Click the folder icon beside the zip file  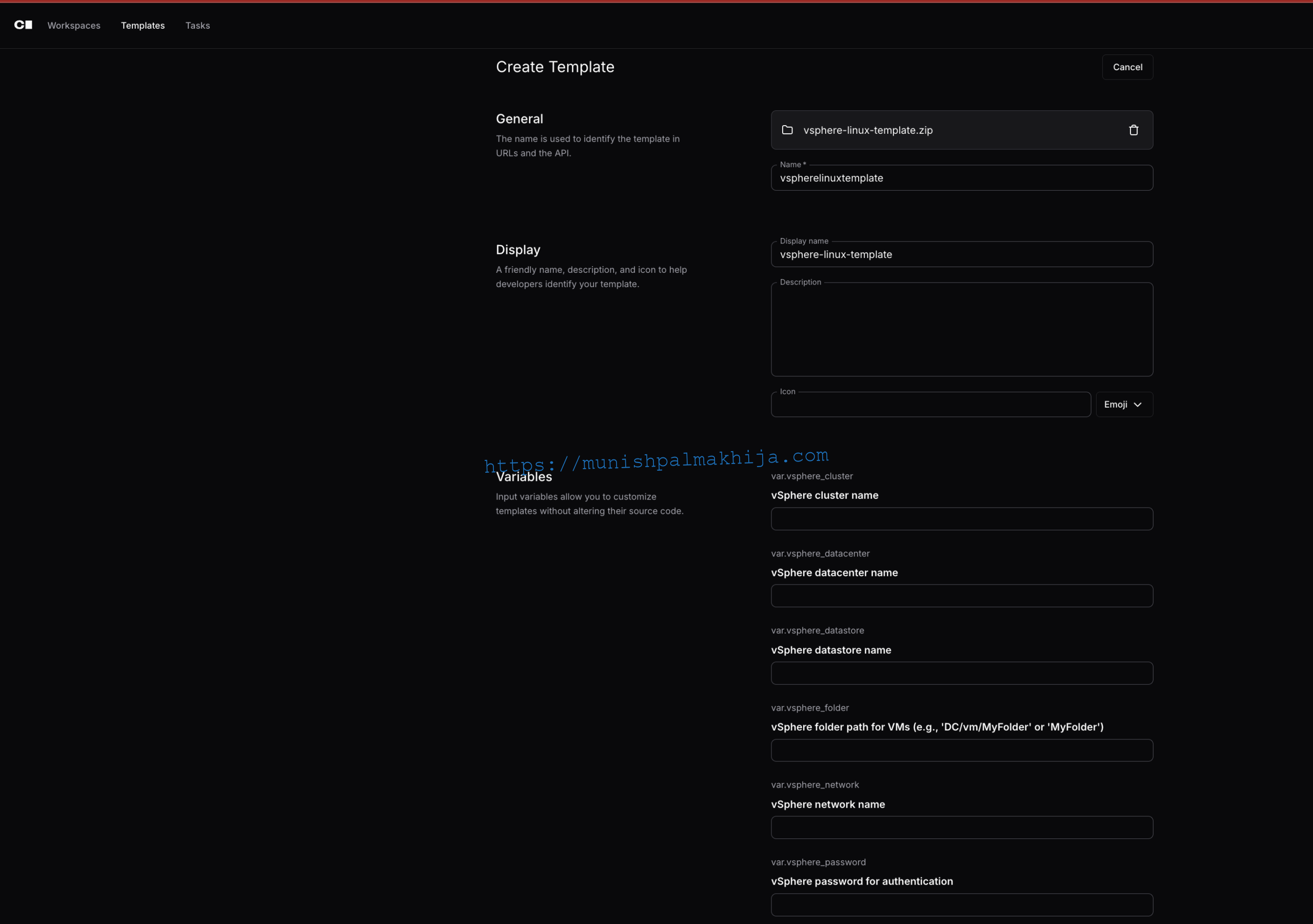pyautogui.click(x=787, y=130)
